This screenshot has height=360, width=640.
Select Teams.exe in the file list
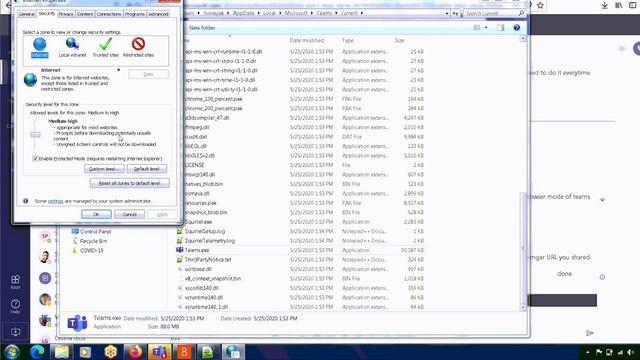tap(197, 250)
